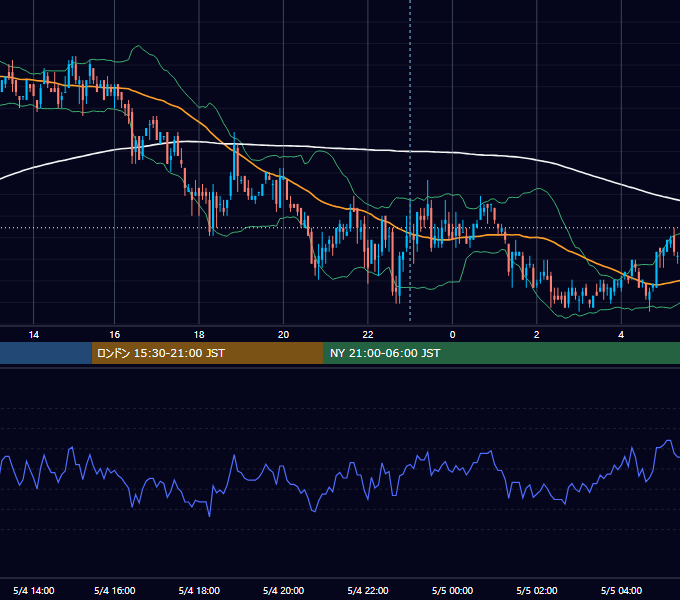Click the 5/4 22:00 timestamp on bottom axis

(368, 590)
